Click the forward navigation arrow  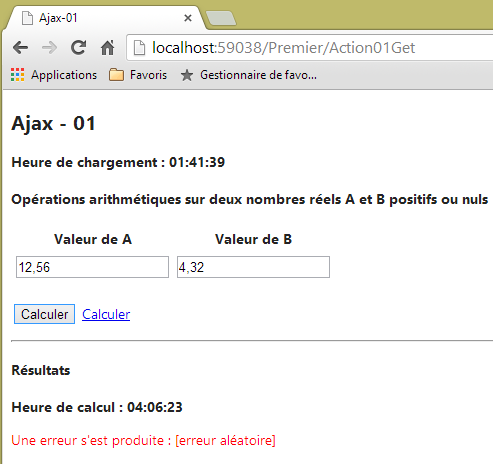50,48
